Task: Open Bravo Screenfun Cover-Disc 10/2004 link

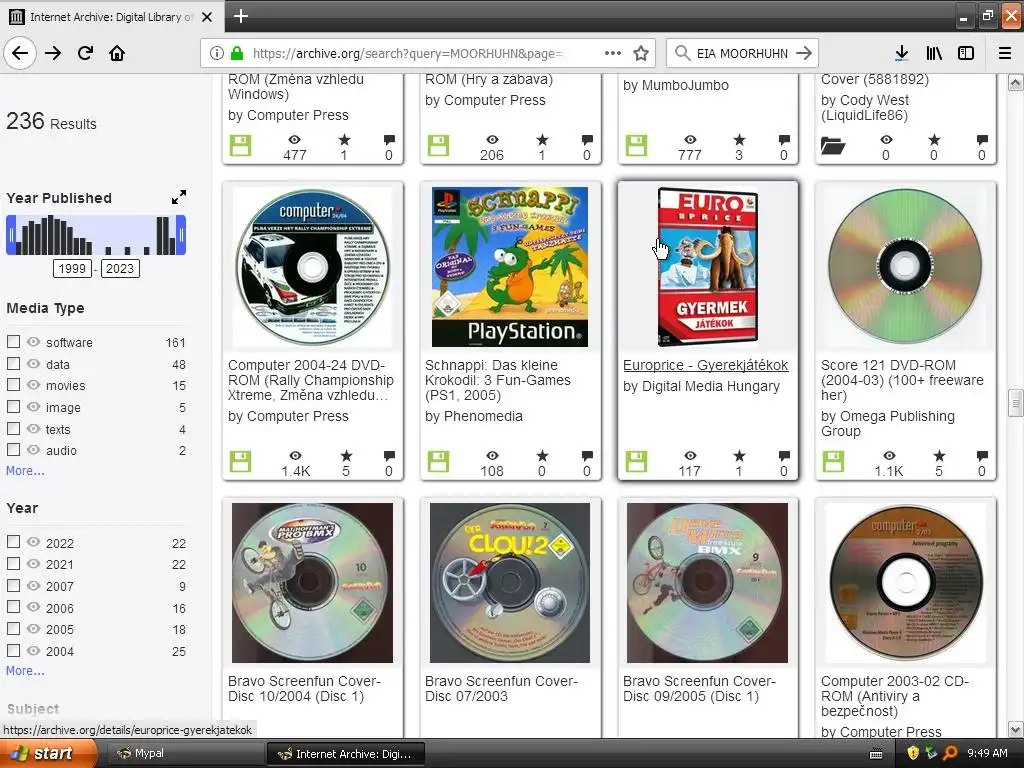Action: pos(304,688)
